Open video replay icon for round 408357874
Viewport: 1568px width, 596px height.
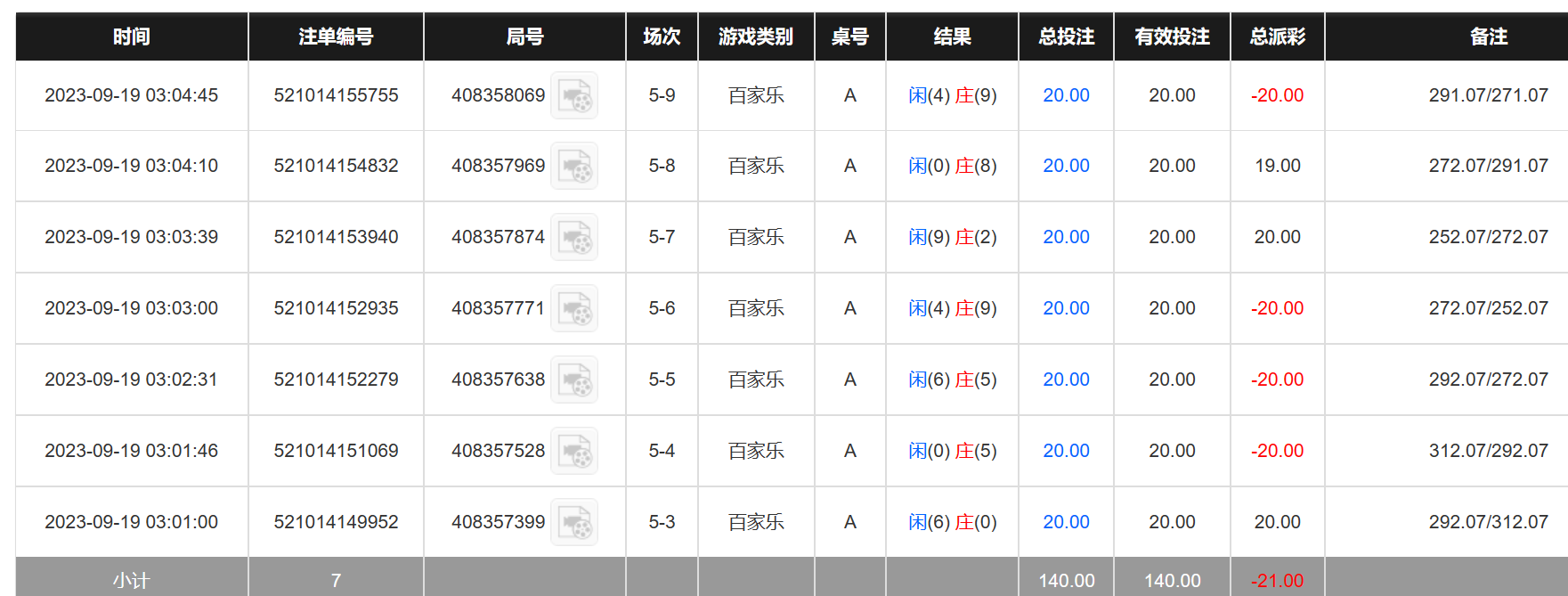[574, 238]
